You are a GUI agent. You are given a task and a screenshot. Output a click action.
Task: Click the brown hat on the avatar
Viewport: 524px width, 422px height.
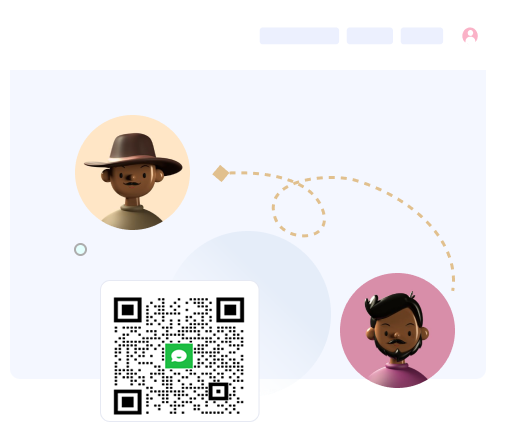(x=133, y=150)
